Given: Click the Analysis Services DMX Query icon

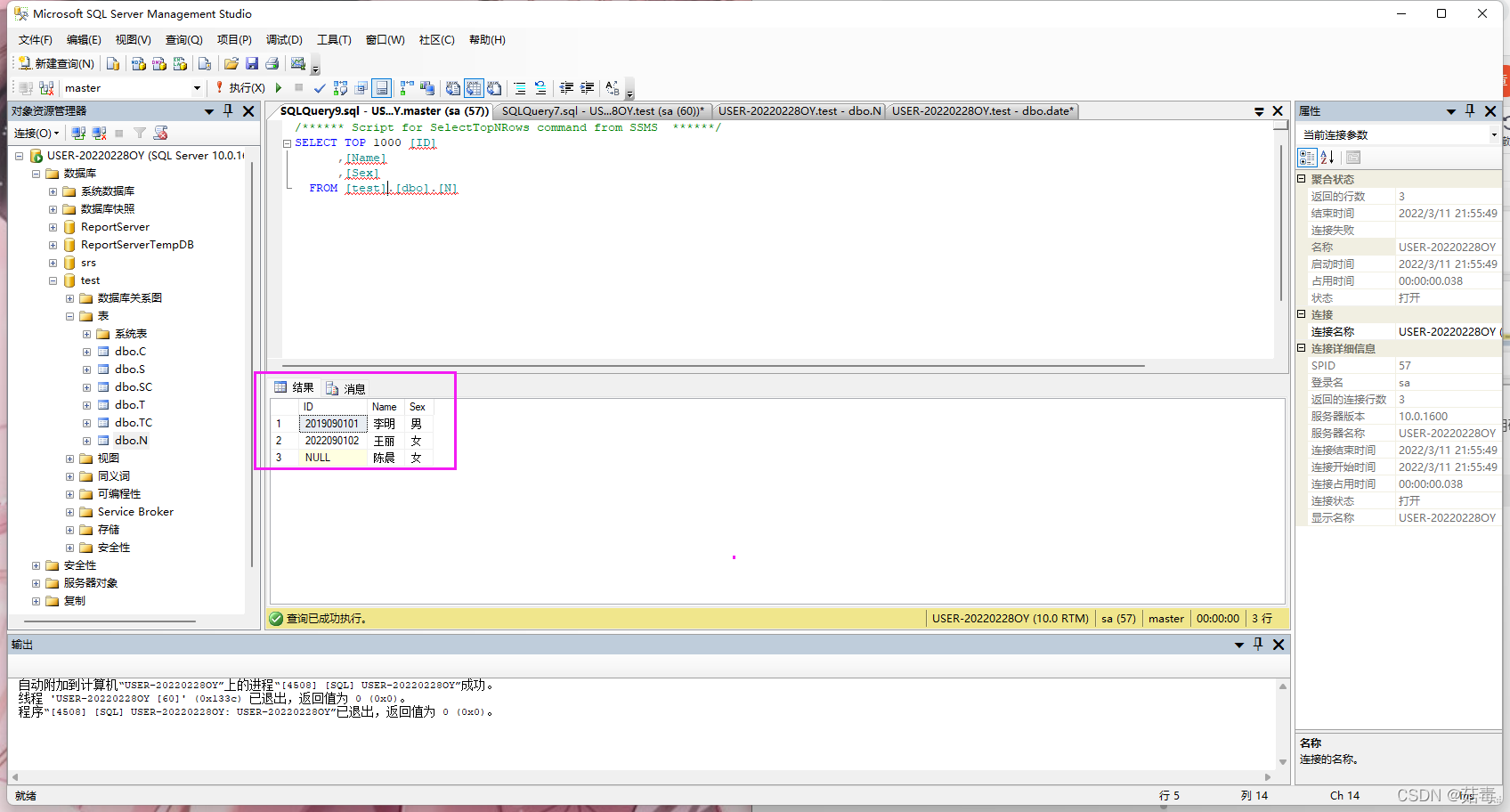Looking at the screenshot, I should [159, 63].
